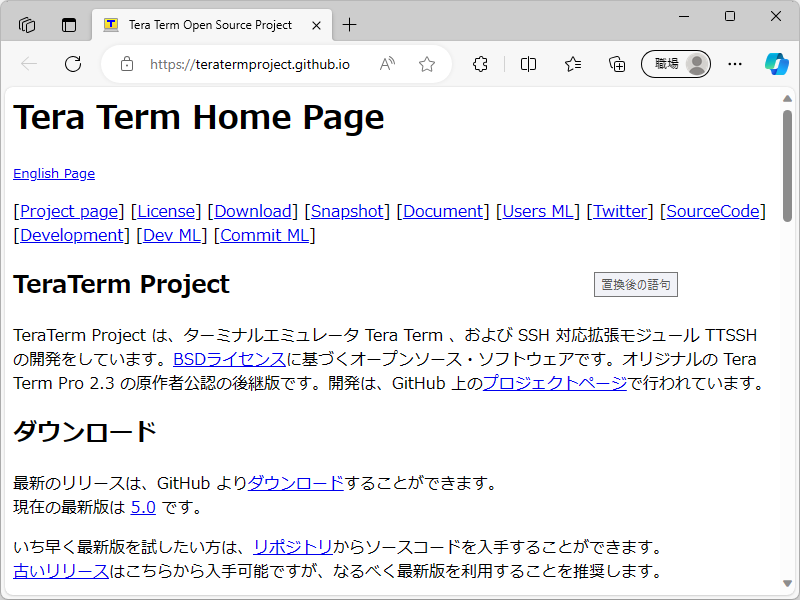Click the site information icon in address bar

coord(126,63)
